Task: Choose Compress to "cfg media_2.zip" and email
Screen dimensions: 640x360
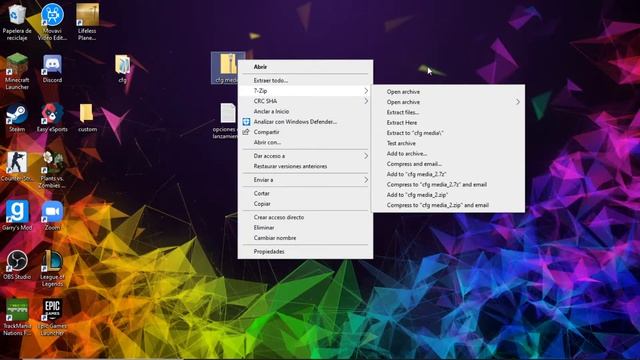Action: click(x=448, y=205)
